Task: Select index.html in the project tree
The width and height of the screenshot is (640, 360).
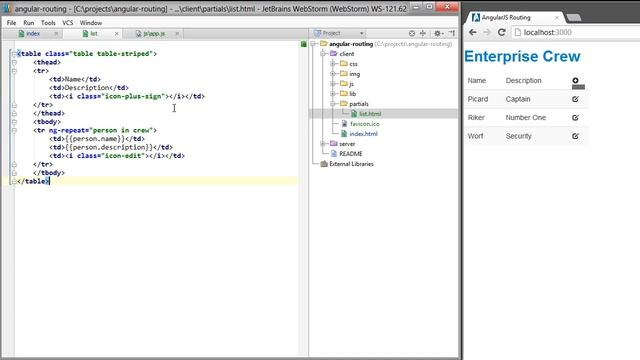Action: (x=363, y=134)
